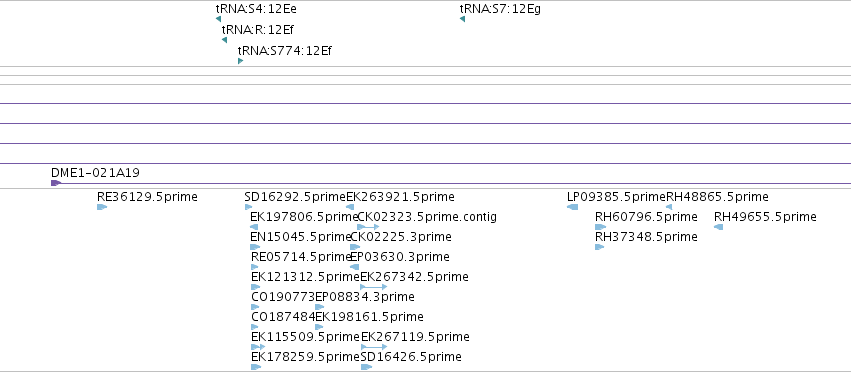
Task: Select the RE36129.5prime EST arrow
Action: point(102,207)
